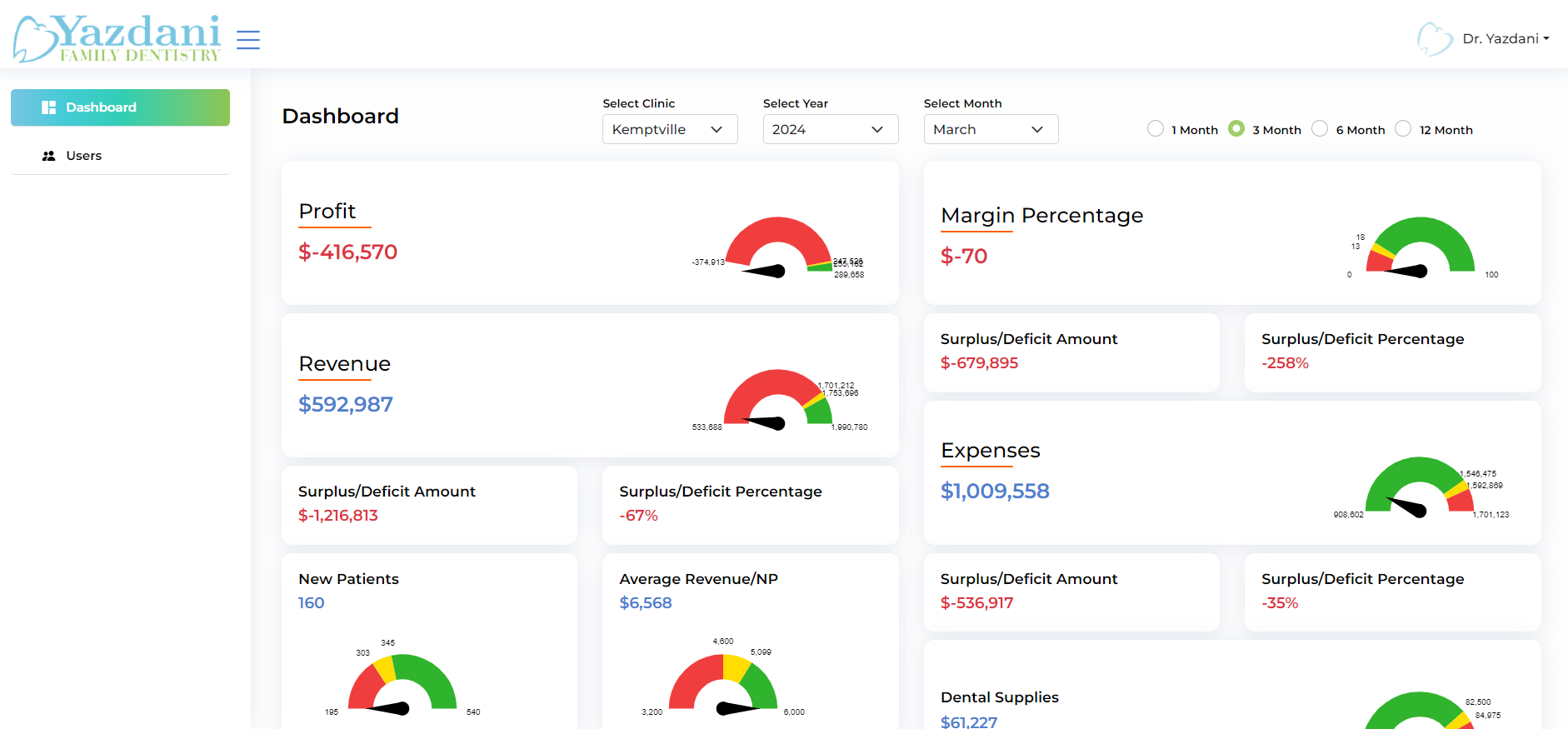Image resolution: width=1568 pixels, height=729 pixels.
Task: Click the Revenue value $592,987
Action: click(x=346, y=404)
